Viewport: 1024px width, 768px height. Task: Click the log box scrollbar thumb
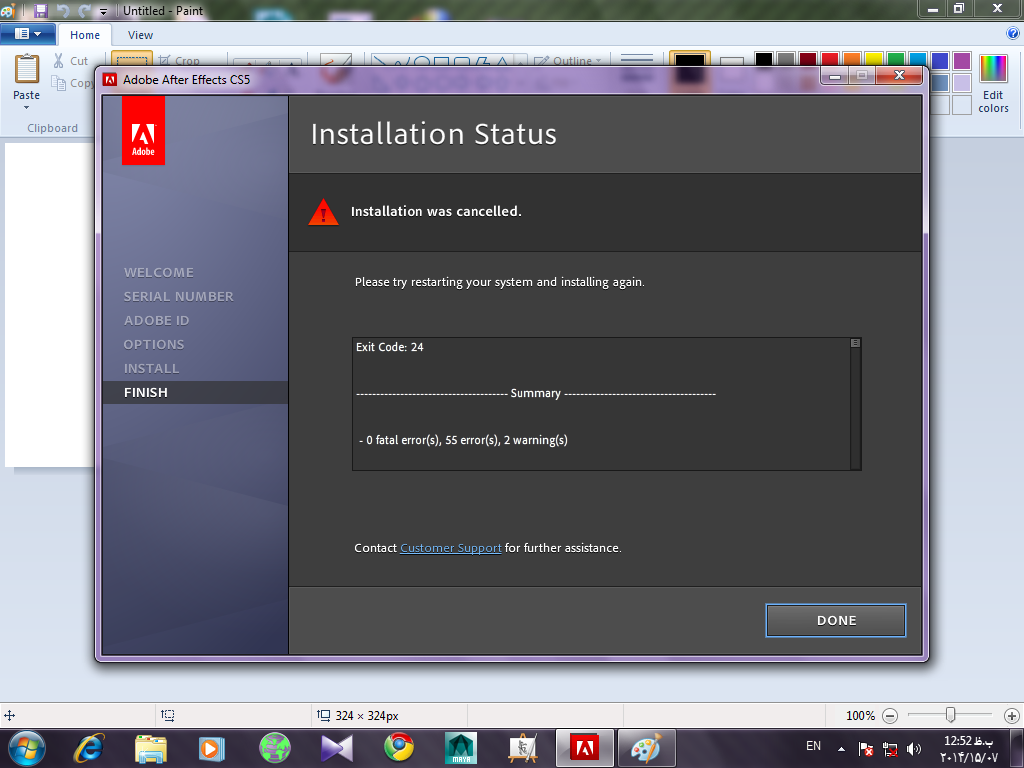click(856, 343)
